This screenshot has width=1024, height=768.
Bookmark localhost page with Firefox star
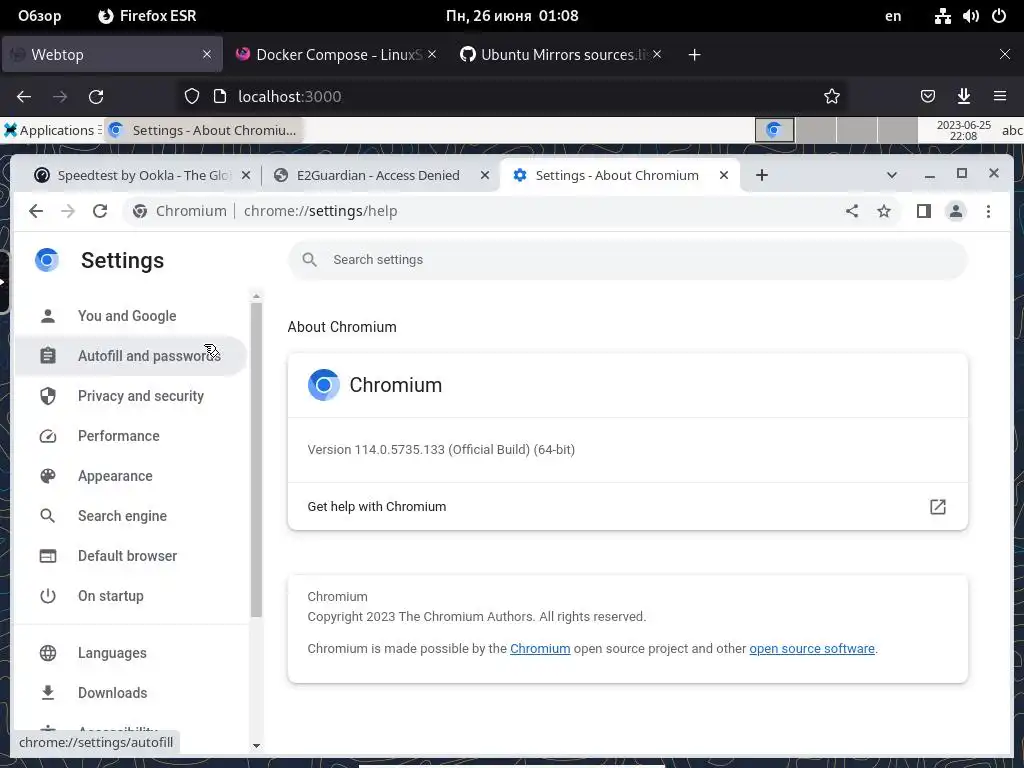tap(831, 97)
